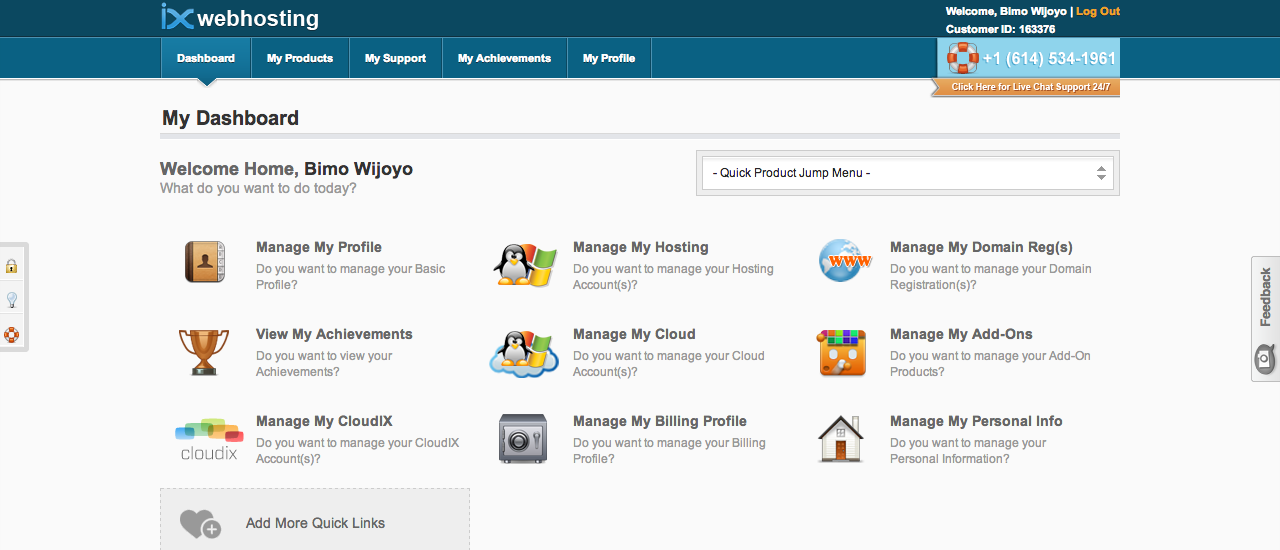Click the Welcome Home, Bimo Wijoyo heading
Viewport: 1280px width, 550px height.
[x=286, y=169]
